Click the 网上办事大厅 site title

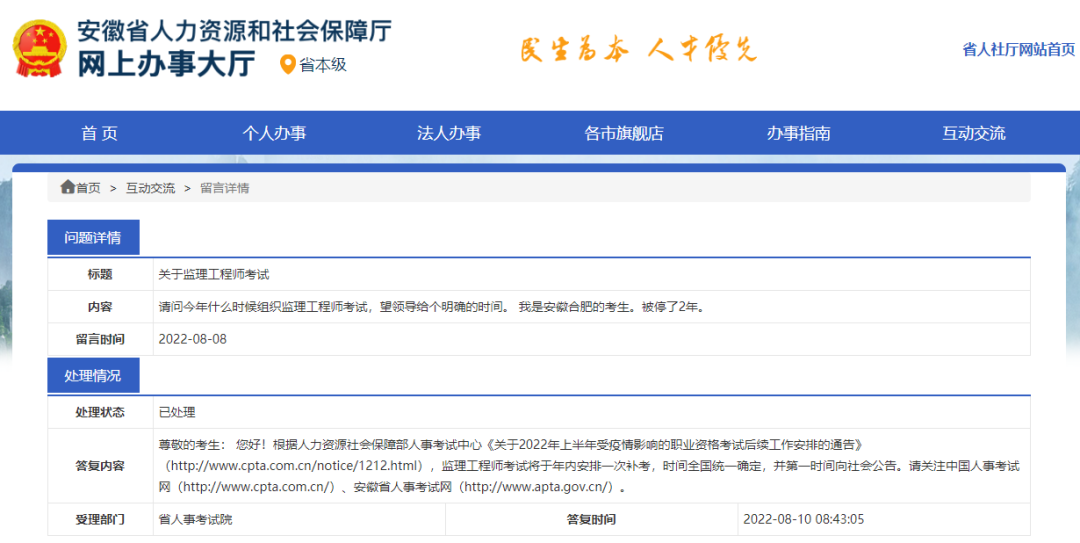click(x=166, y=64)
